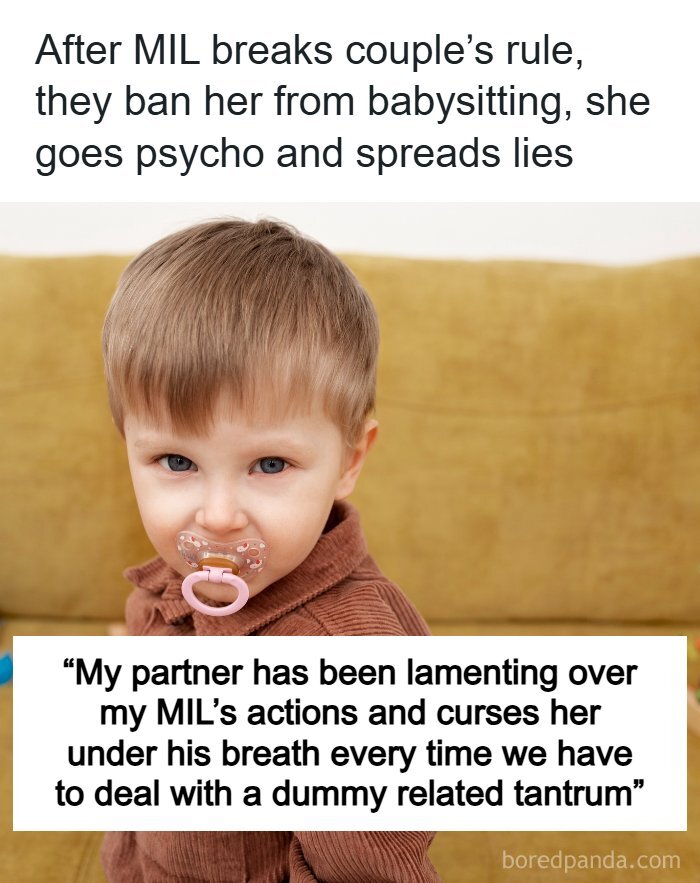Click the toddler's nose
This screenshot has width=700, height=883.
point(221,510)
